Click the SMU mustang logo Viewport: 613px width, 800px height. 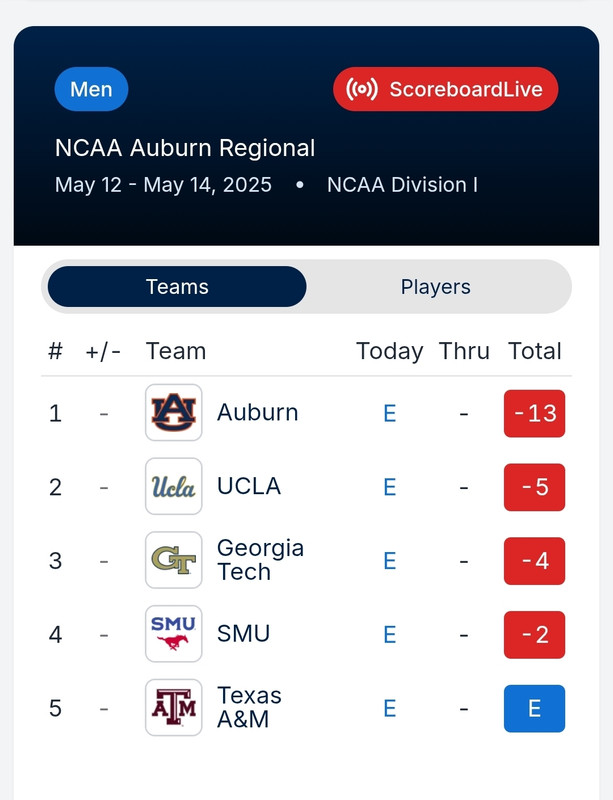(x=173, y=634)
